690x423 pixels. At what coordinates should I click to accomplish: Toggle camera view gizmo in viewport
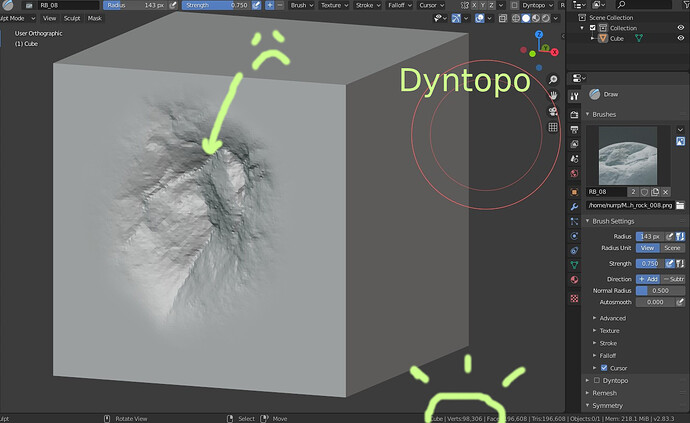[x=553, y=111]
